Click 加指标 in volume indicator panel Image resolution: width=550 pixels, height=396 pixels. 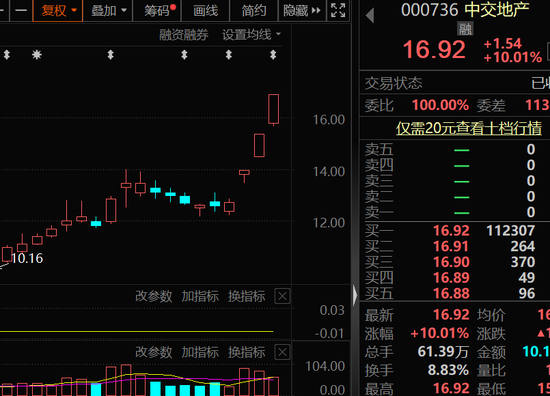pyautogui.click(x=200, y=352)
